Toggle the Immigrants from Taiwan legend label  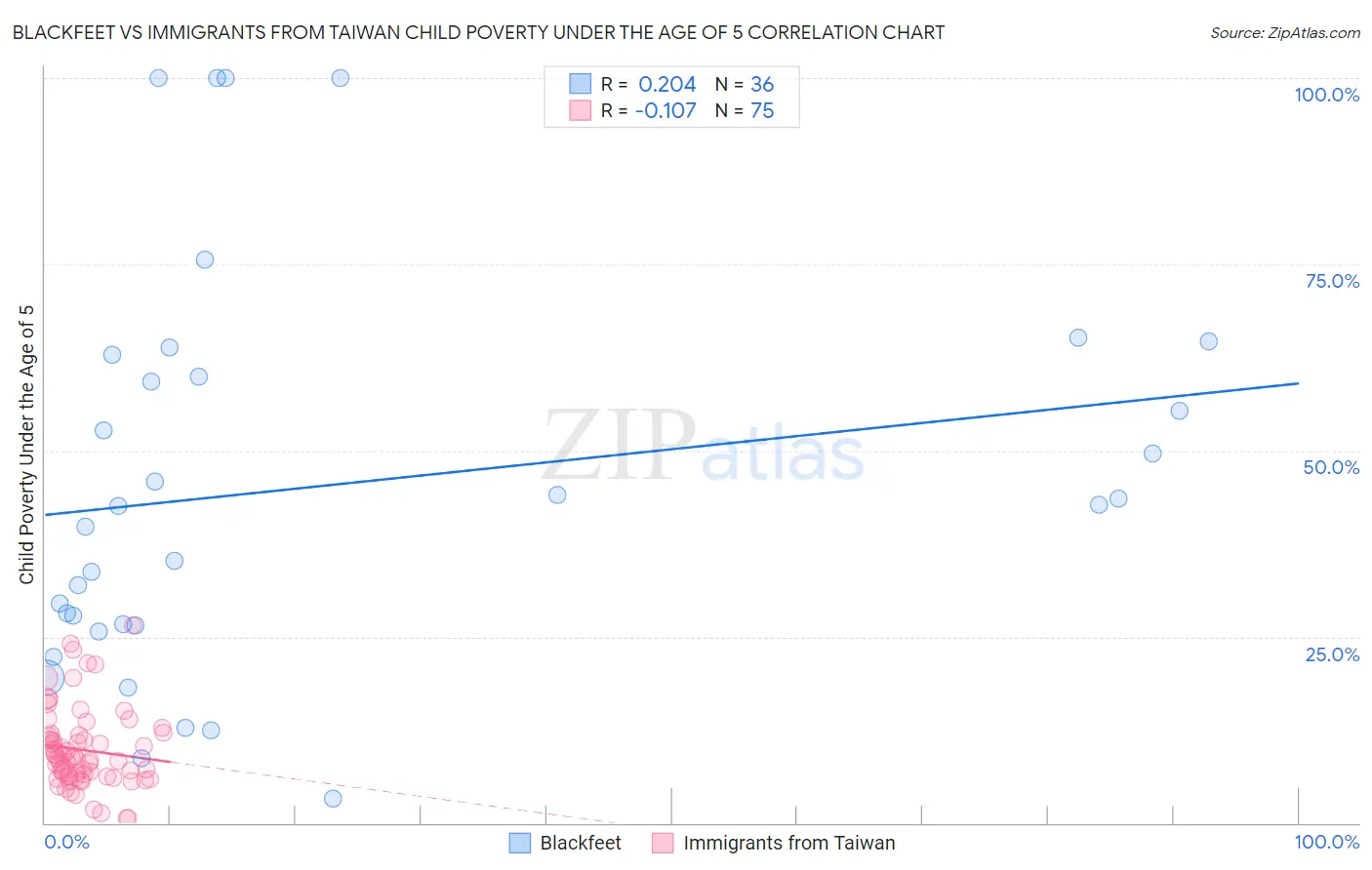coord(788,843)
